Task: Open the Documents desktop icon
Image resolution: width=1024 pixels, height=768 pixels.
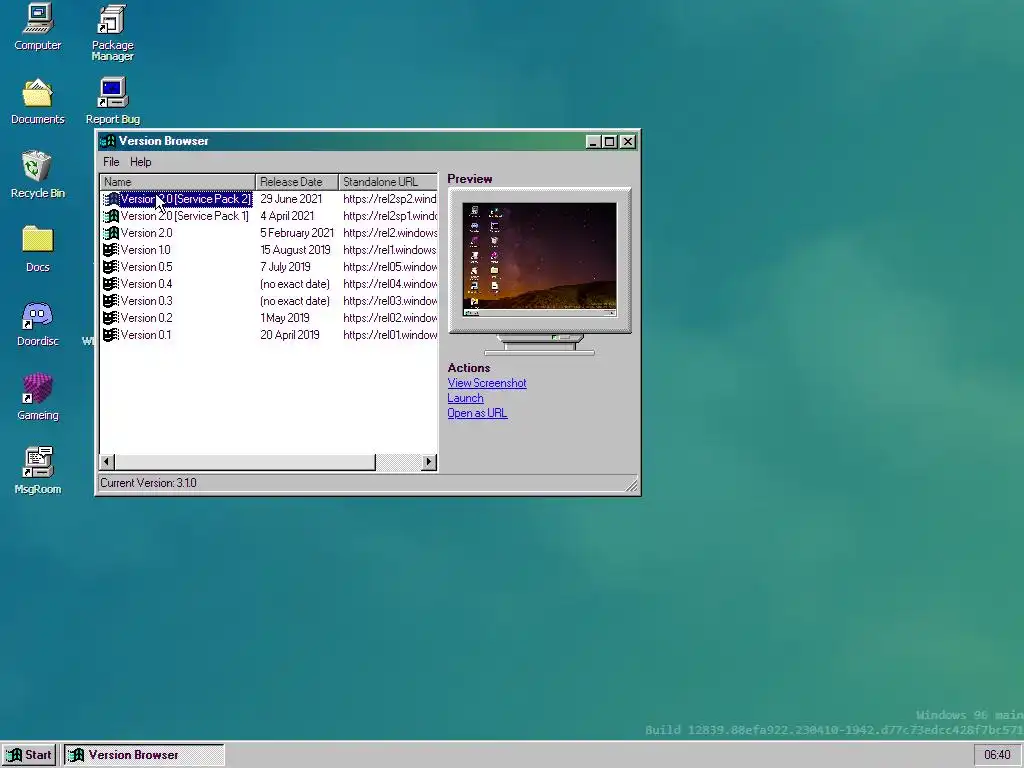Action: pyautogui.click(x=37, y=101)
